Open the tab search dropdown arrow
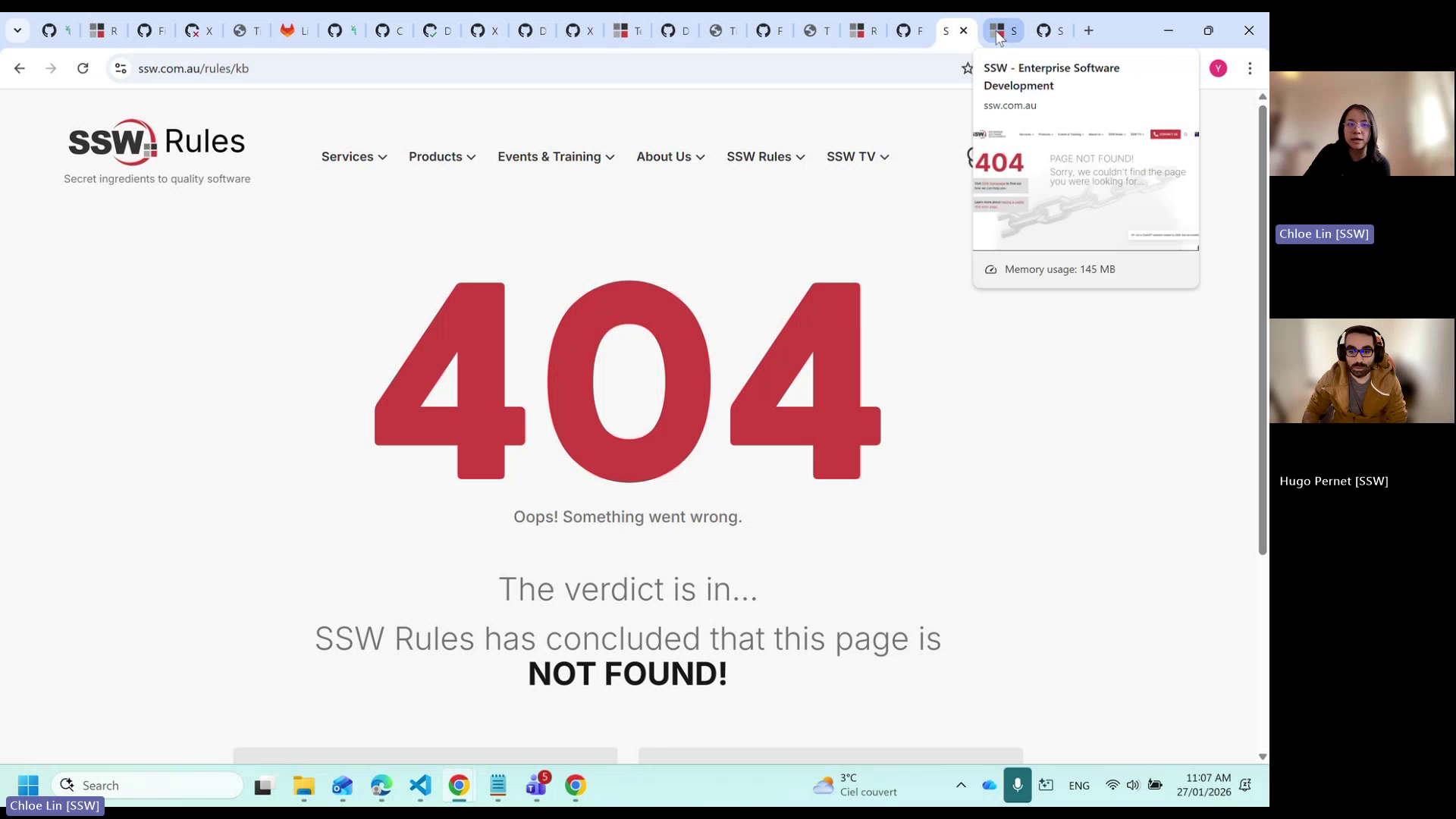The image size is (1456, 819). point(17,30)
